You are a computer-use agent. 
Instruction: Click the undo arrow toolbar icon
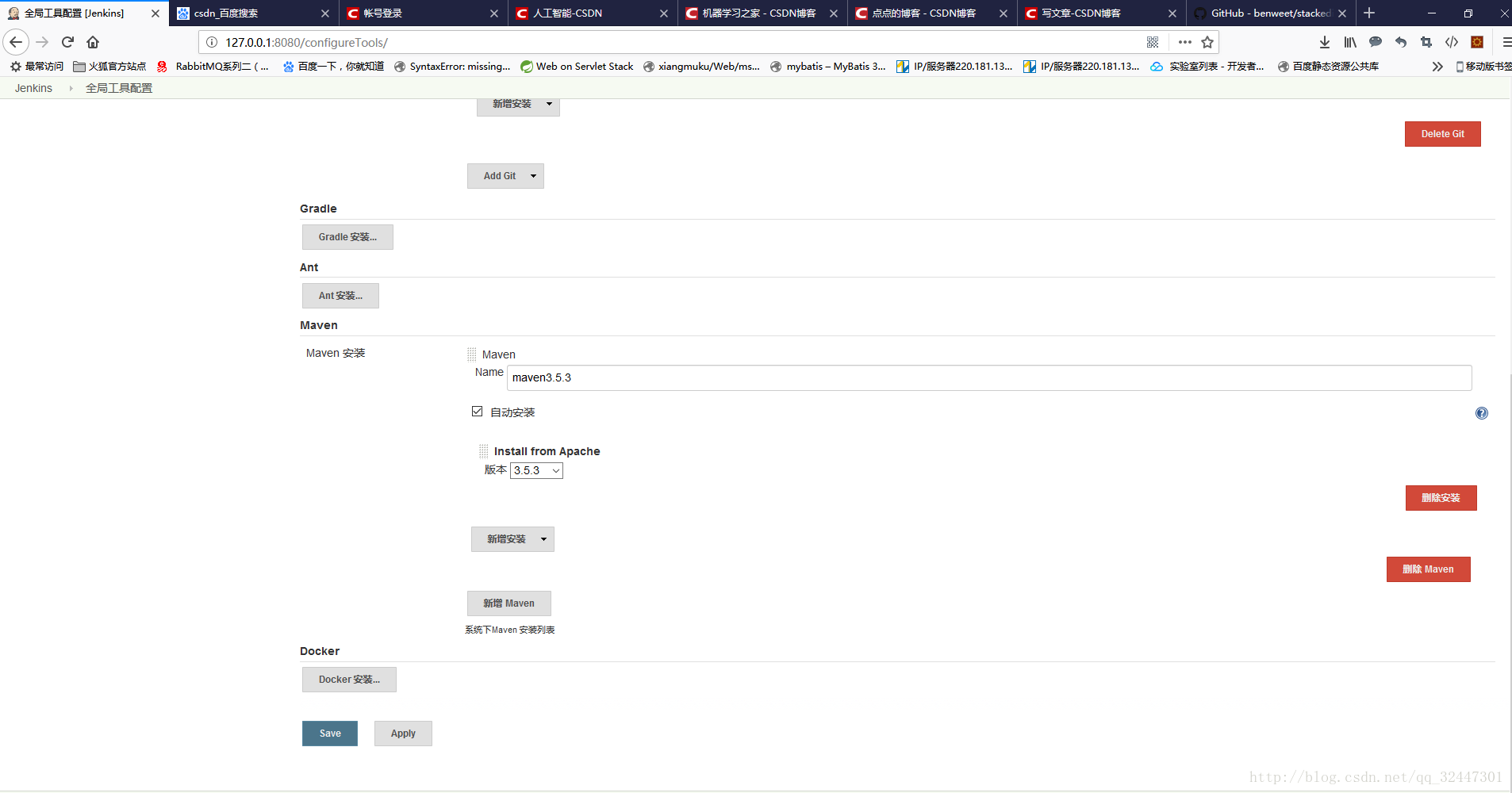(x=1401, y=42)
